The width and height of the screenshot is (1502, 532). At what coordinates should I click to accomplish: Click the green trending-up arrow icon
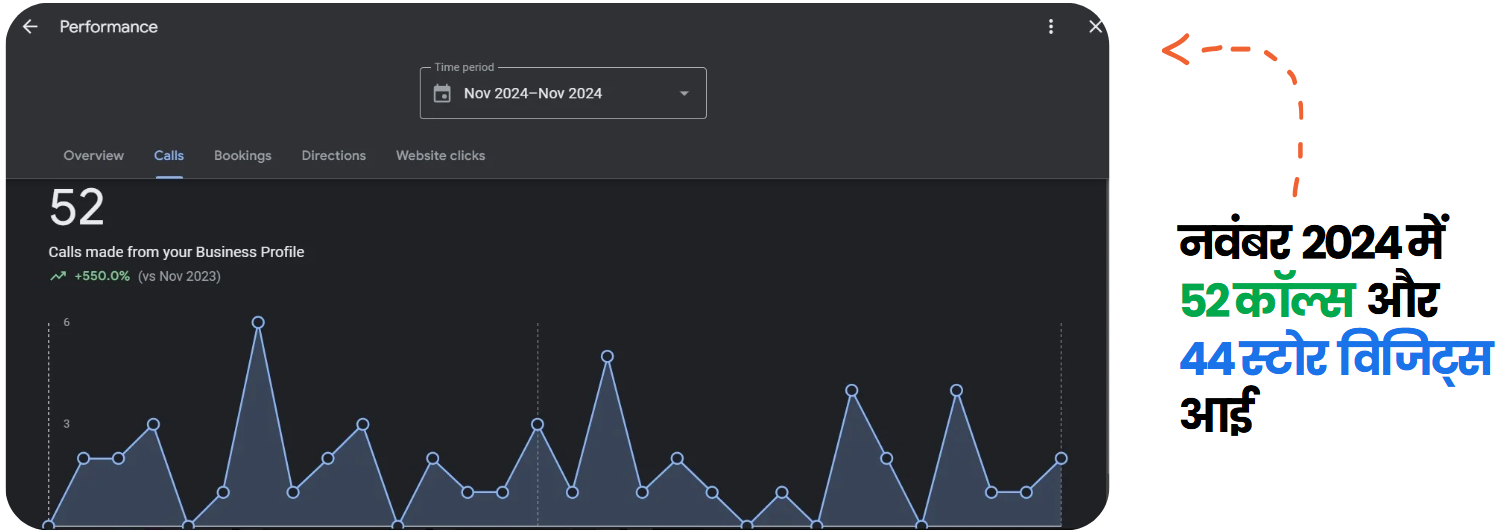tap(58, 277)
